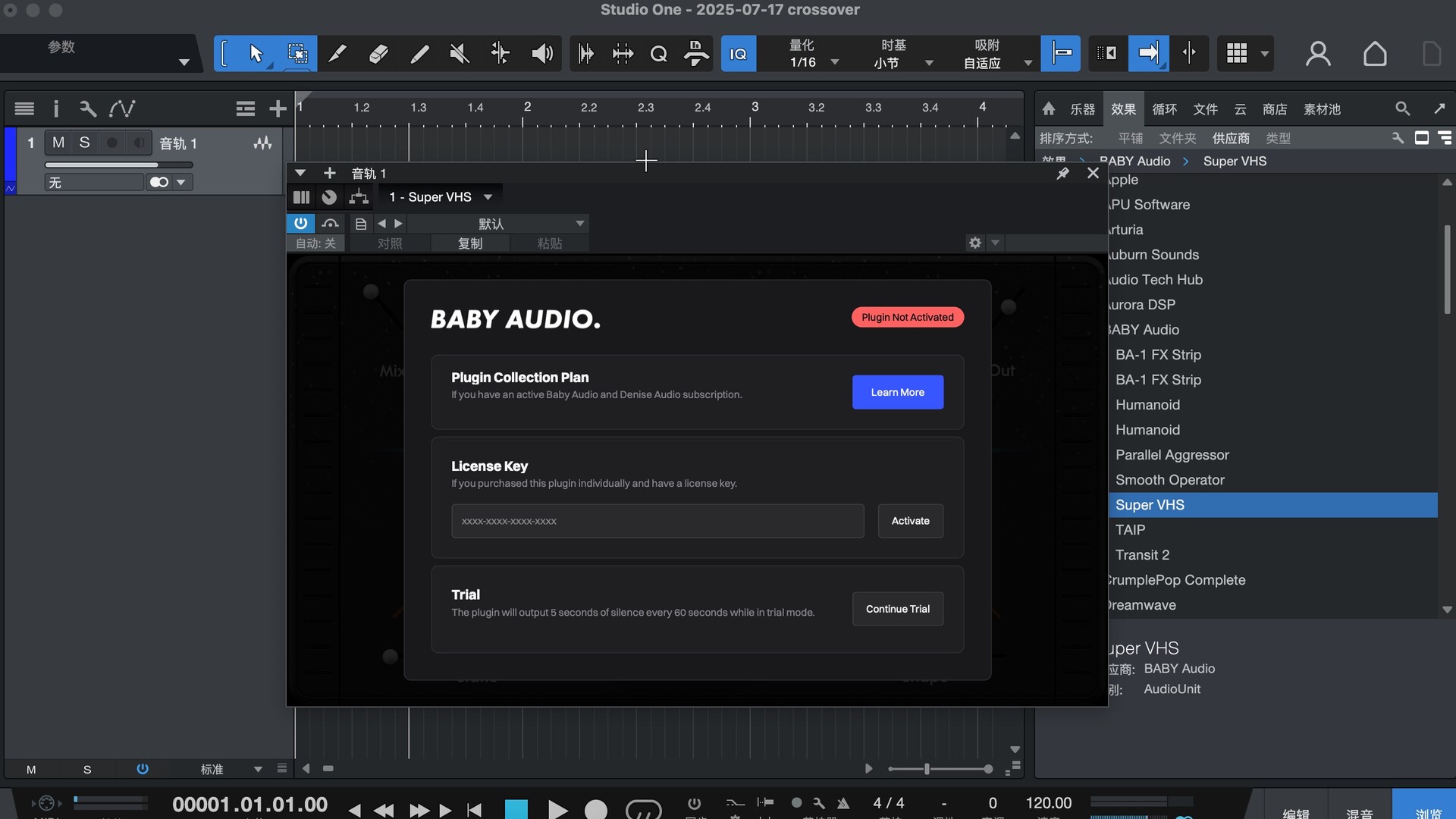Bypass Super VHS with power button
The image size is (1456, 819).
pos(301,223)
